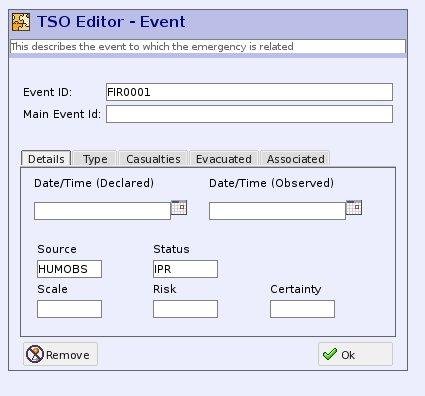Click the 'Date/Time (Declared)' label
This screenshot has width=425, height=396.
(x=94, y=183)
